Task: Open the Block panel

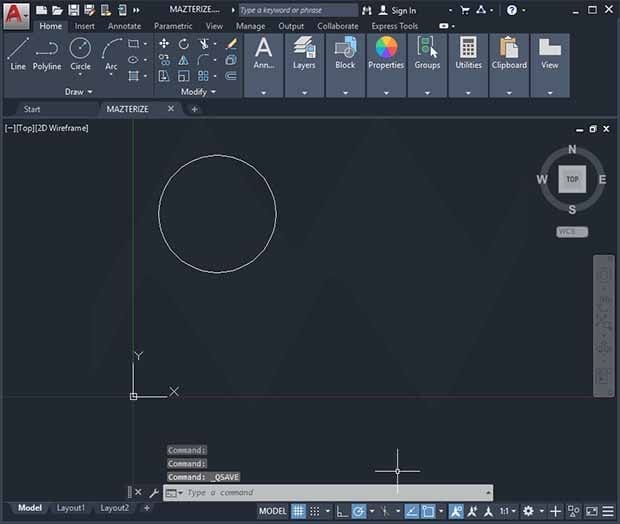Action: tap(345, 65)
